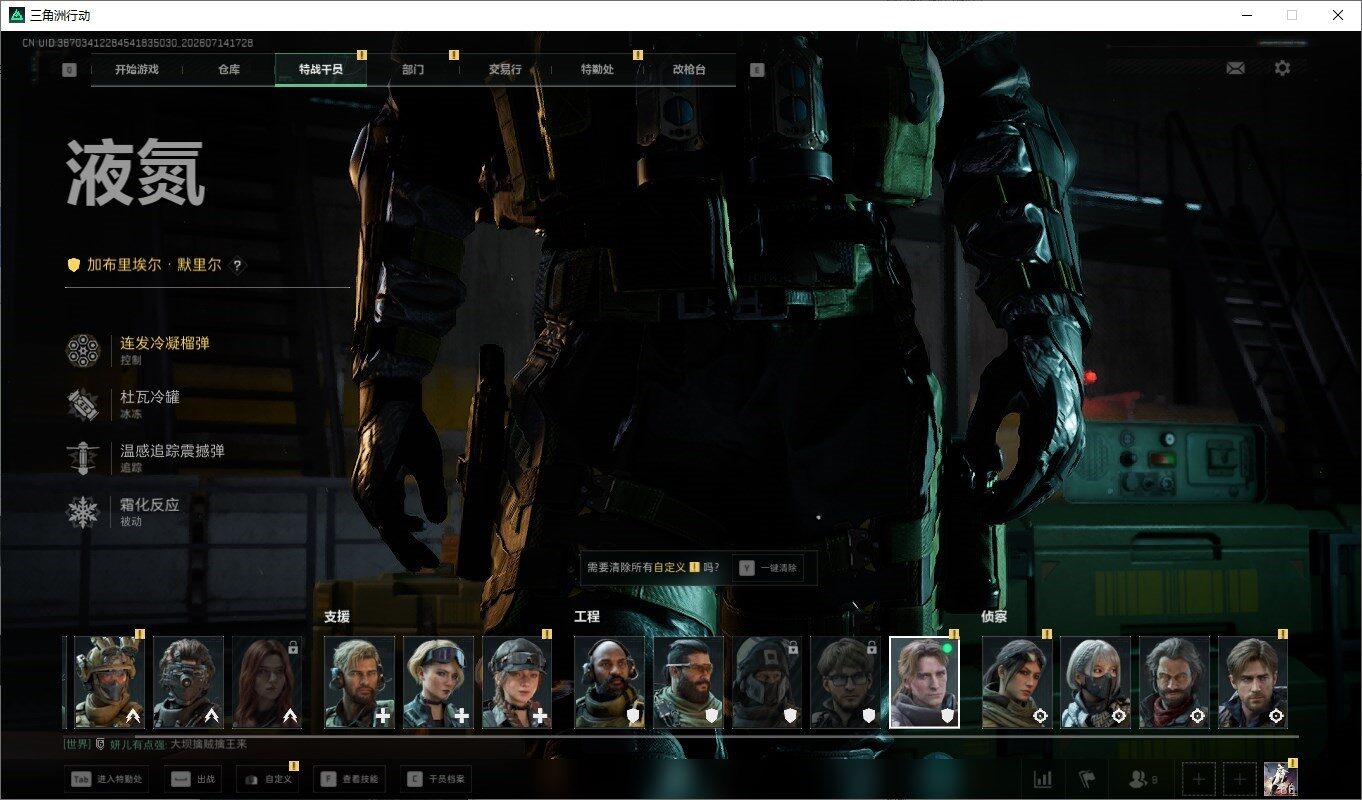Click the CN UID text at top left
Image resolution: width=1362 pixels, height=800 pixels.
point(138,43)
